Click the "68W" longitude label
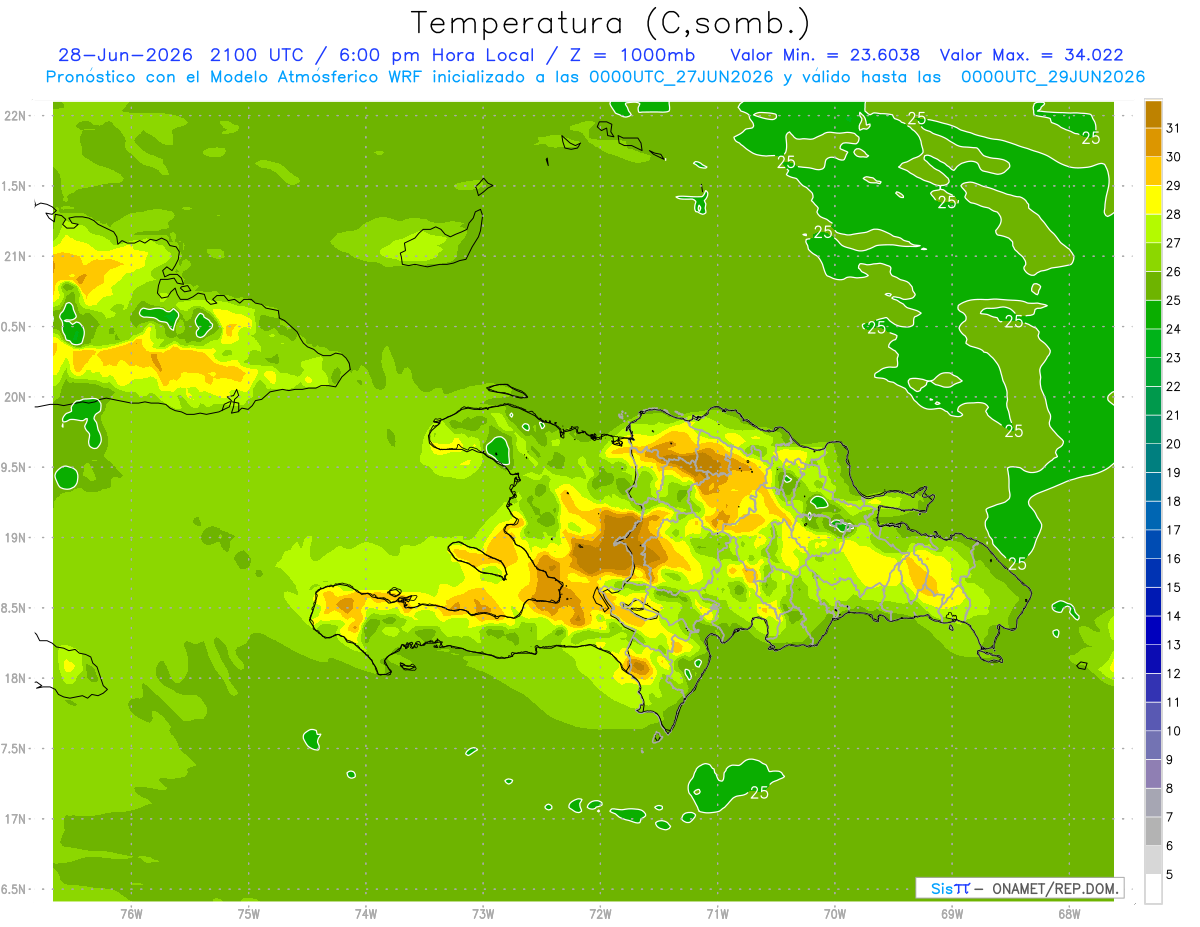Viewport: 1200px width, 927px height. [1069, 913]
